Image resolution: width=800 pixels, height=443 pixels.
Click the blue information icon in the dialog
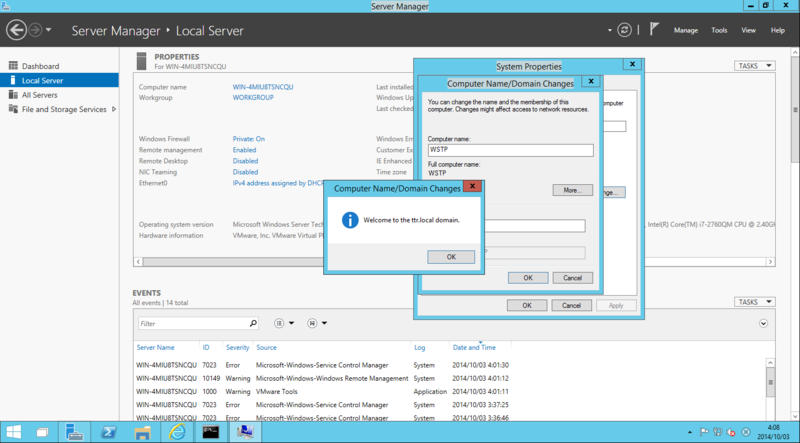click(x=350, y=220)
